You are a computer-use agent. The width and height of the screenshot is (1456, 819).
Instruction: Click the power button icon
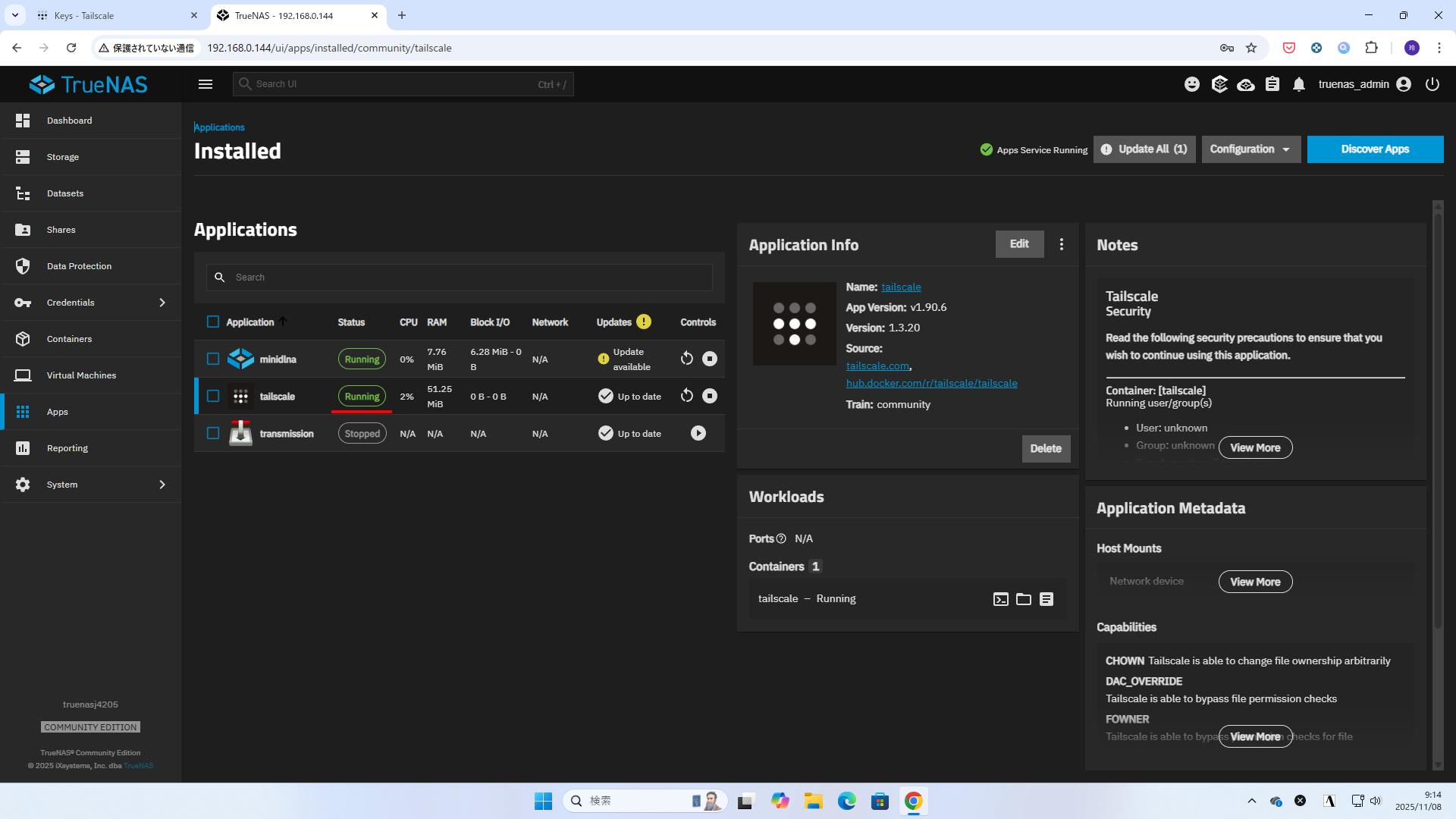(x=1432, y=84)
